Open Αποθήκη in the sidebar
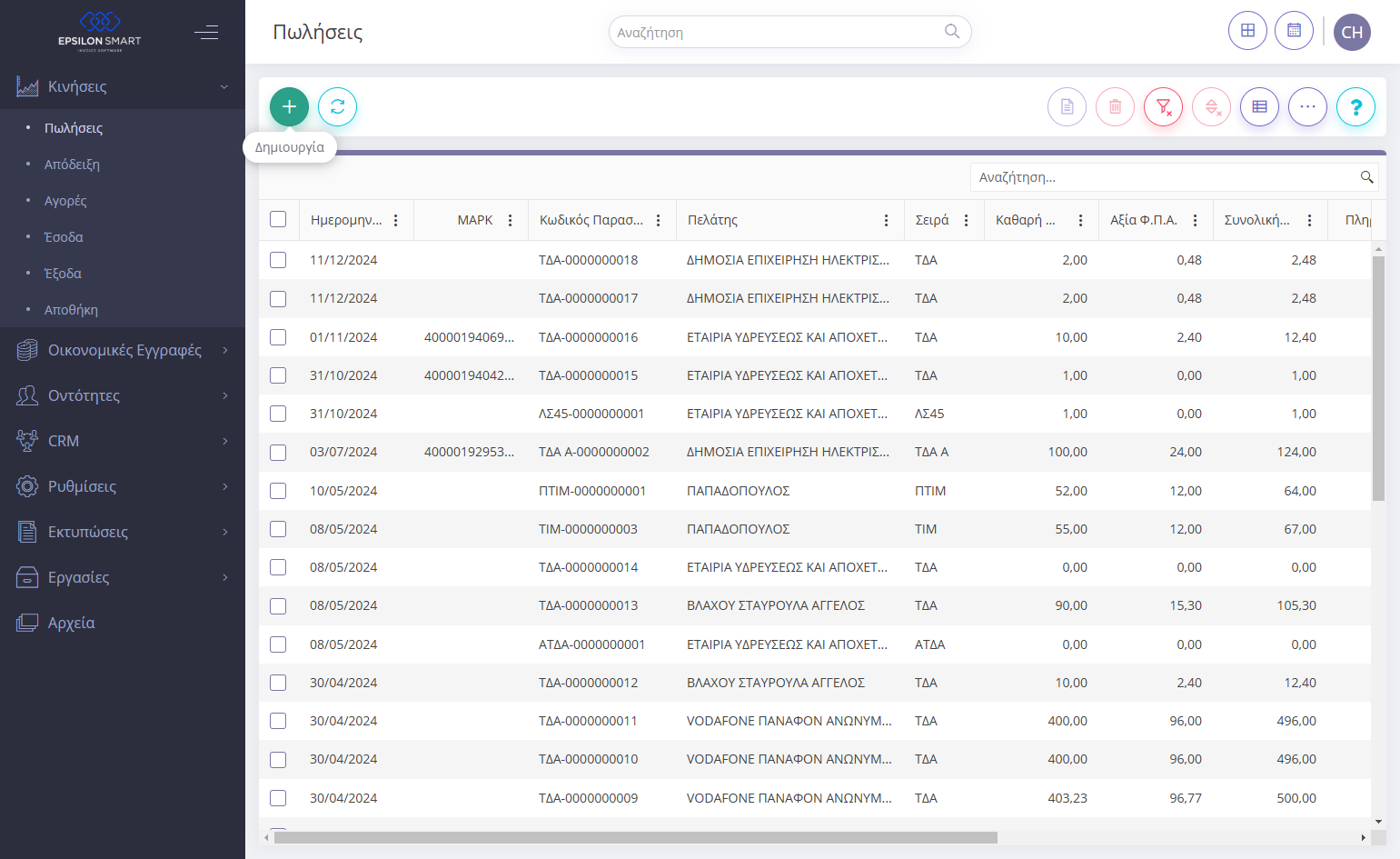This screenshot has width=1400, height=859. click(71, 310)
